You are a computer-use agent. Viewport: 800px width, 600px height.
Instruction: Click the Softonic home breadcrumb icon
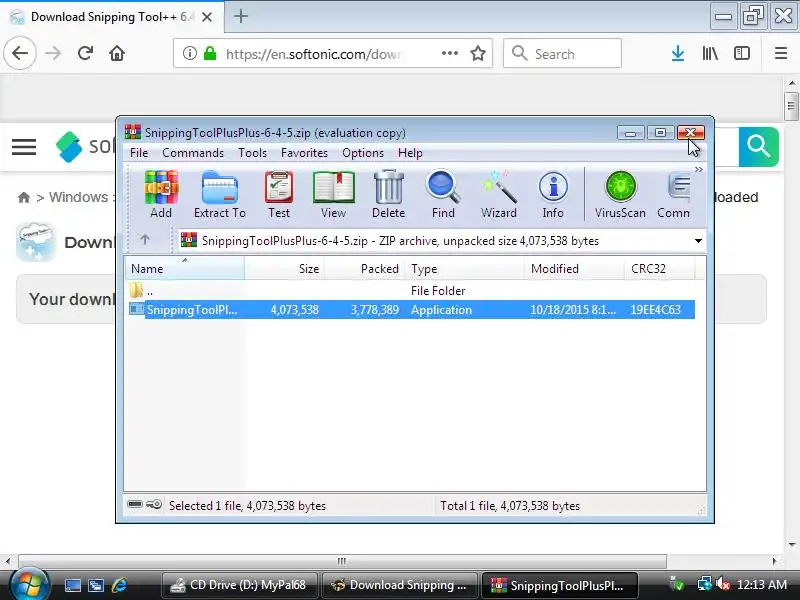(23, 197)
